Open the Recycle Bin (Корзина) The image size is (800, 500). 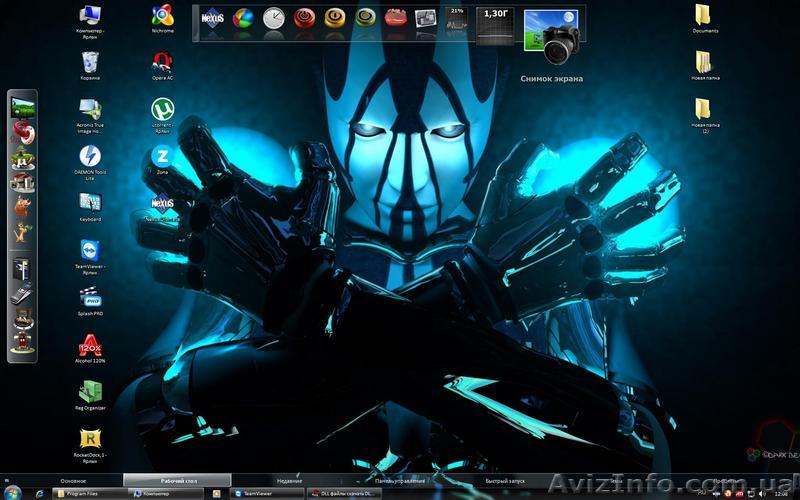pos(90,62)
